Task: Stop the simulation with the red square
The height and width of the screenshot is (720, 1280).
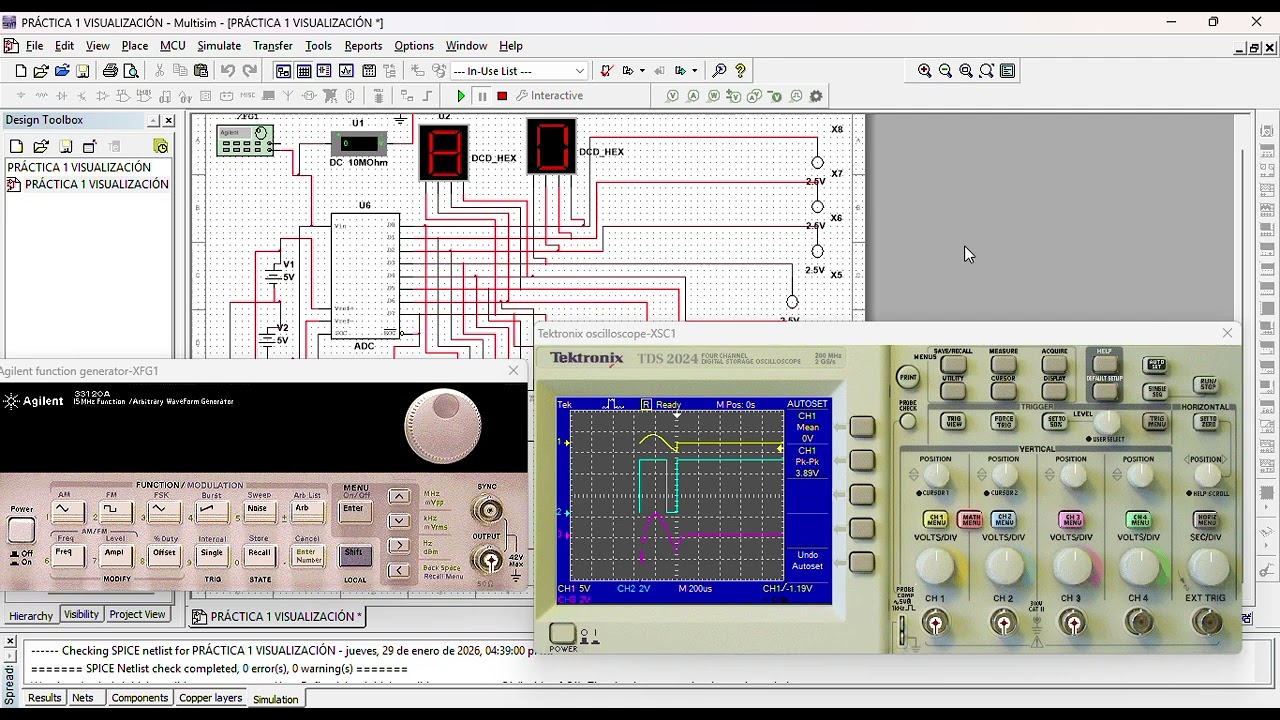Action: 502,96
